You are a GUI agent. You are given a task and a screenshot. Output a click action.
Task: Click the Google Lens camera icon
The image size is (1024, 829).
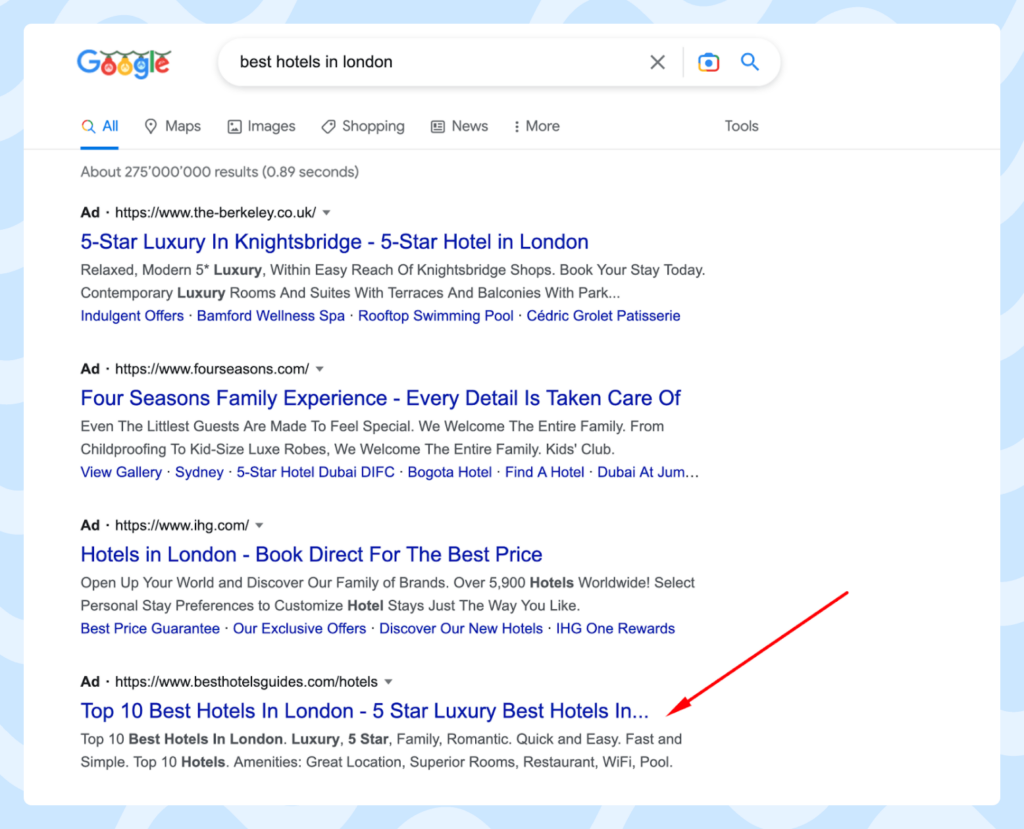coord(709,62)
